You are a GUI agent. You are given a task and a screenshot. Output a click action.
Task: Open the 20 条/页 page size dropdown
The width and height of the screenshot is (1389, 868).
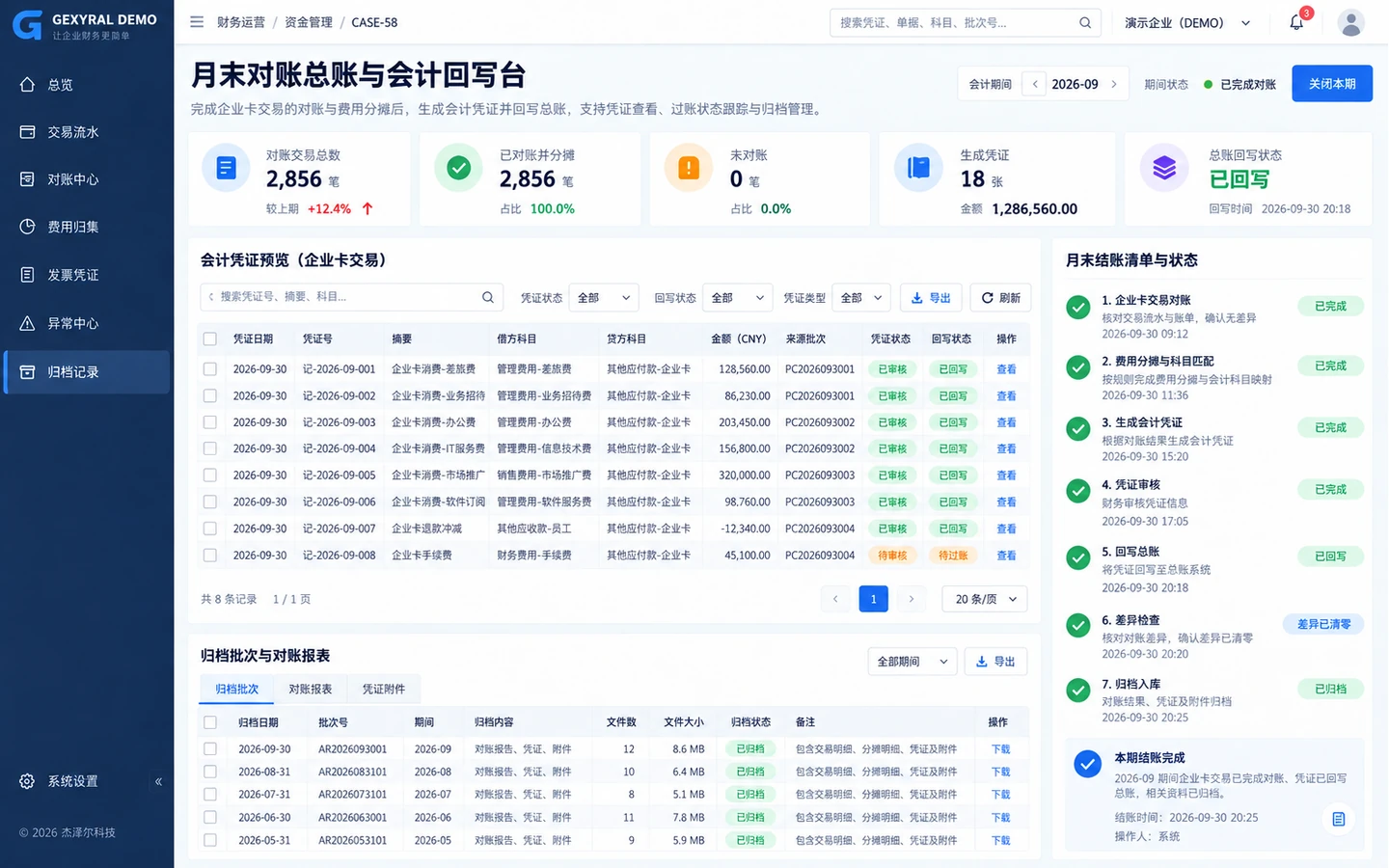pos(985,599)
